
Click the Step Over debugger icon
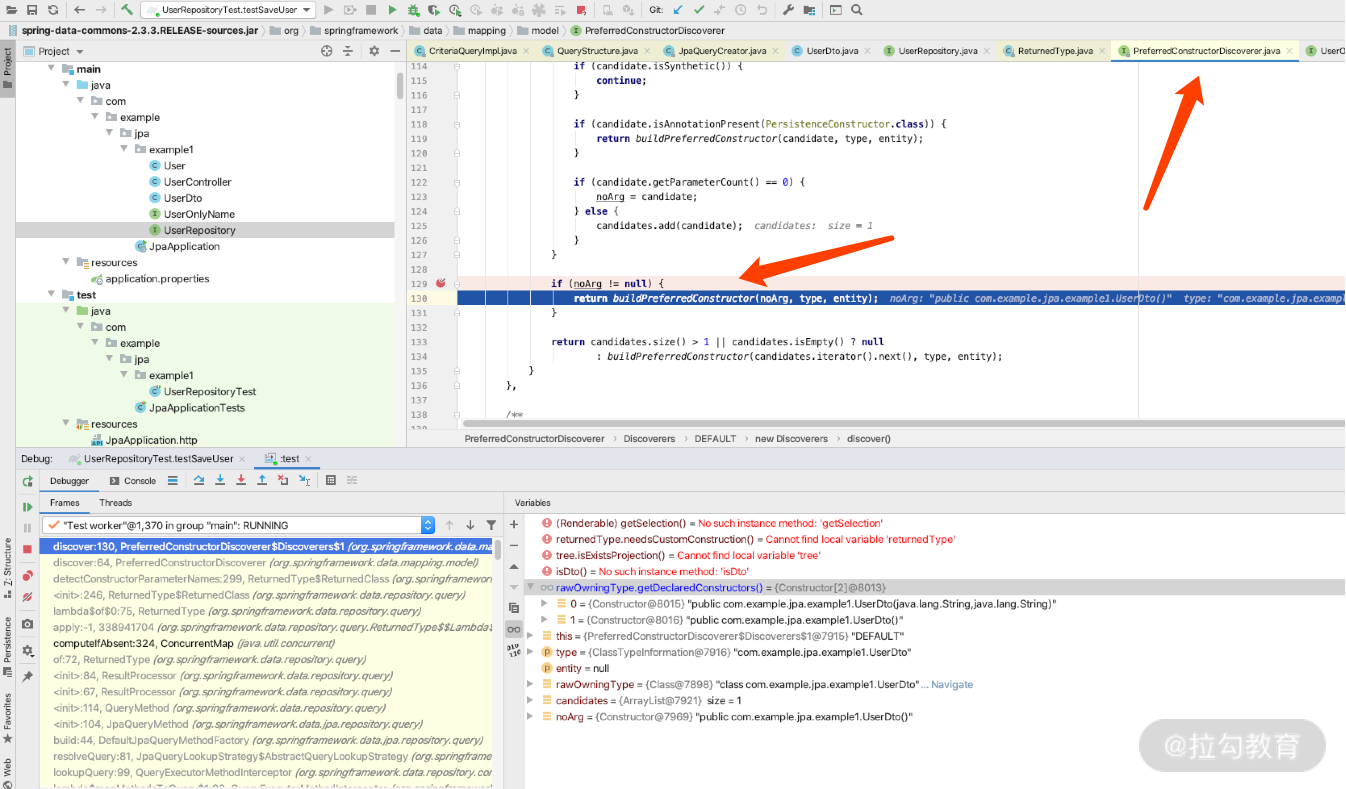pos(198,481)
